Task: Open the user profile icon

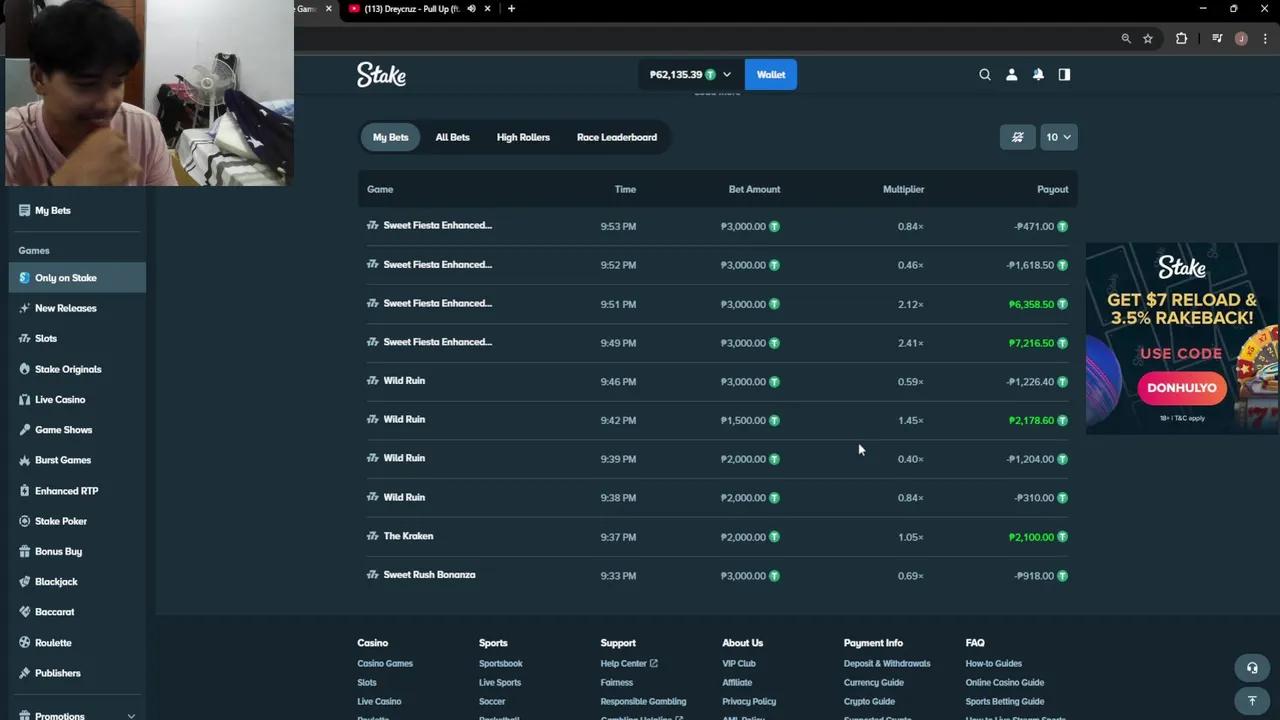Action: (x=1011, y=75)
